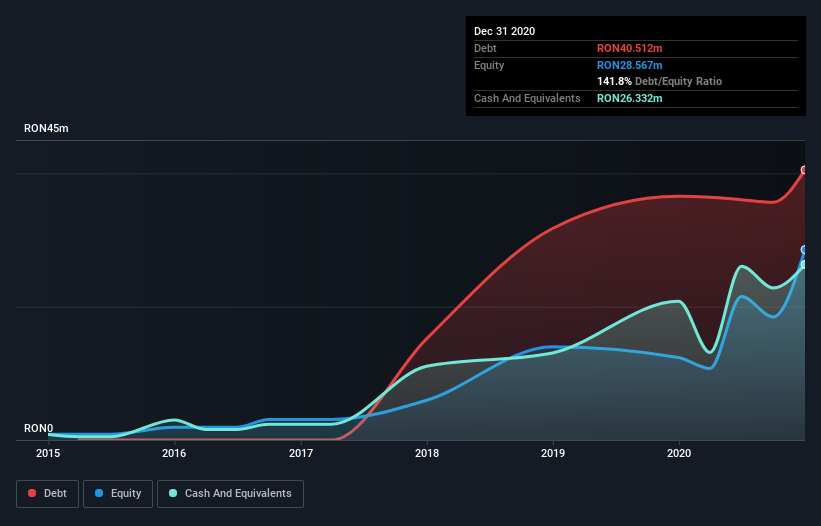The image size is (821, 526).
Task: Click the RON26.332m cash value
Action: (630, 98)
